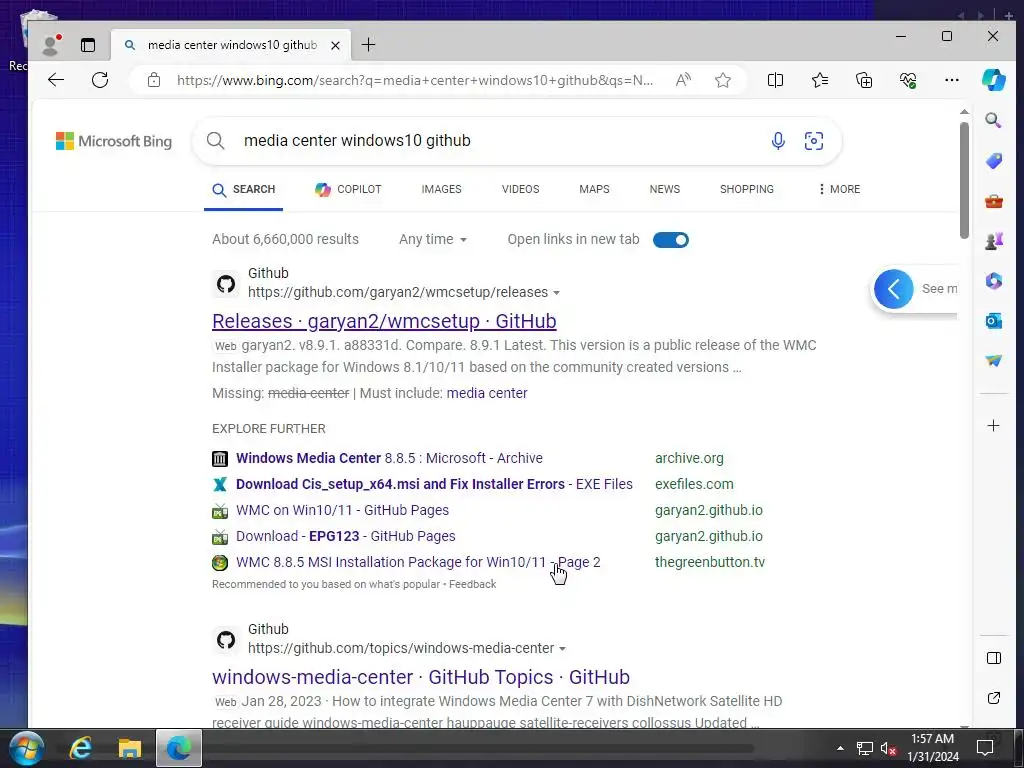The height and width of the screenshot is (768, 1024).
Task: Open Settings and more ellipsis menu
Action: [x=952, y=80]
